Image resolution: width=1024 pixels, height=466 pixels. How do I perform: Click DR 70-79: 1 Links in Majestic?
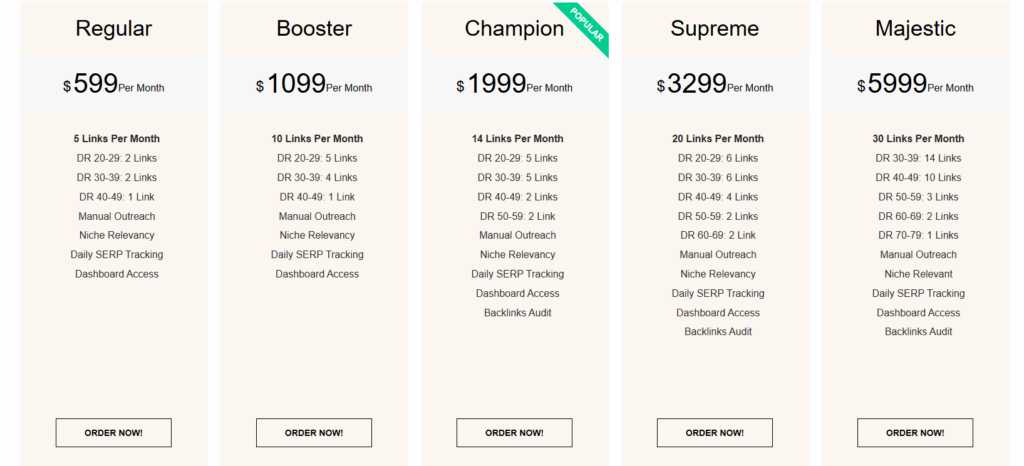pyautogui.click(x=918, y=236)
